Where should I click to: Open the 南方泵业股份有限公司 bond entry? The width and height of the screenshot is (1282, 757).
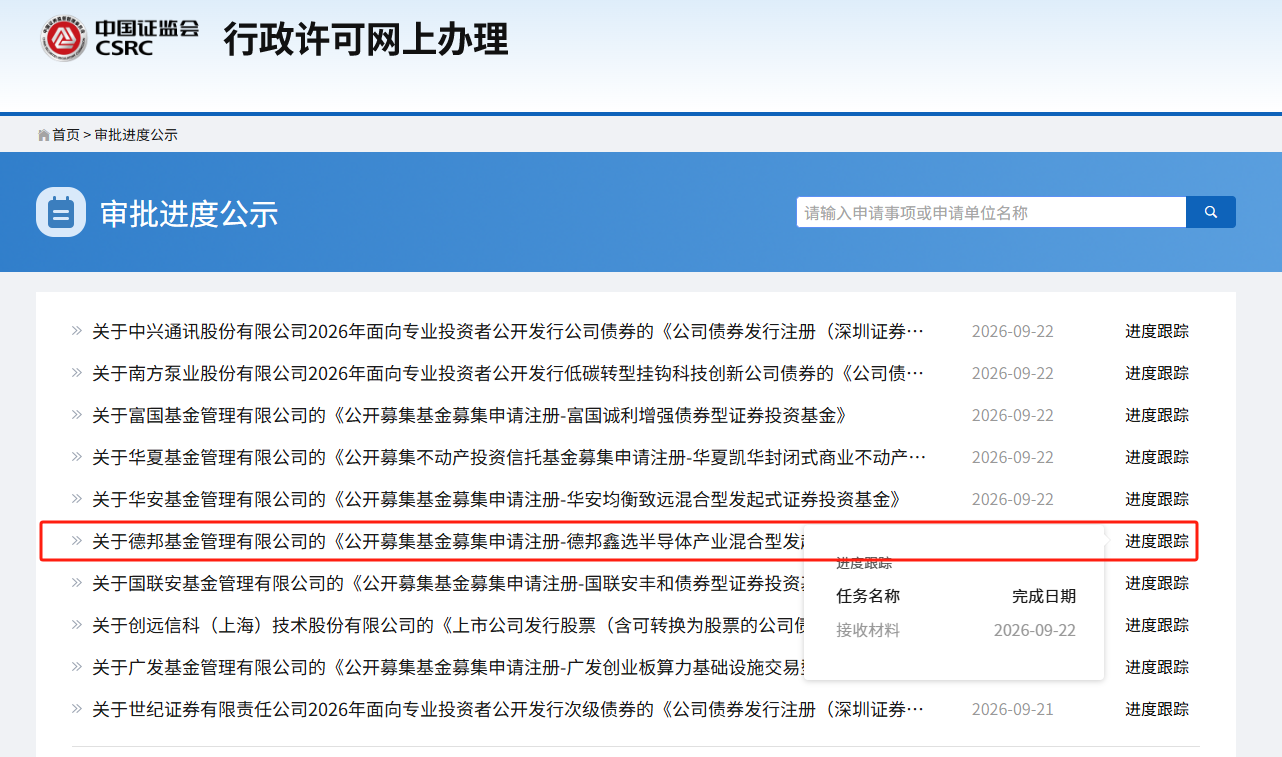click(508, 373)
